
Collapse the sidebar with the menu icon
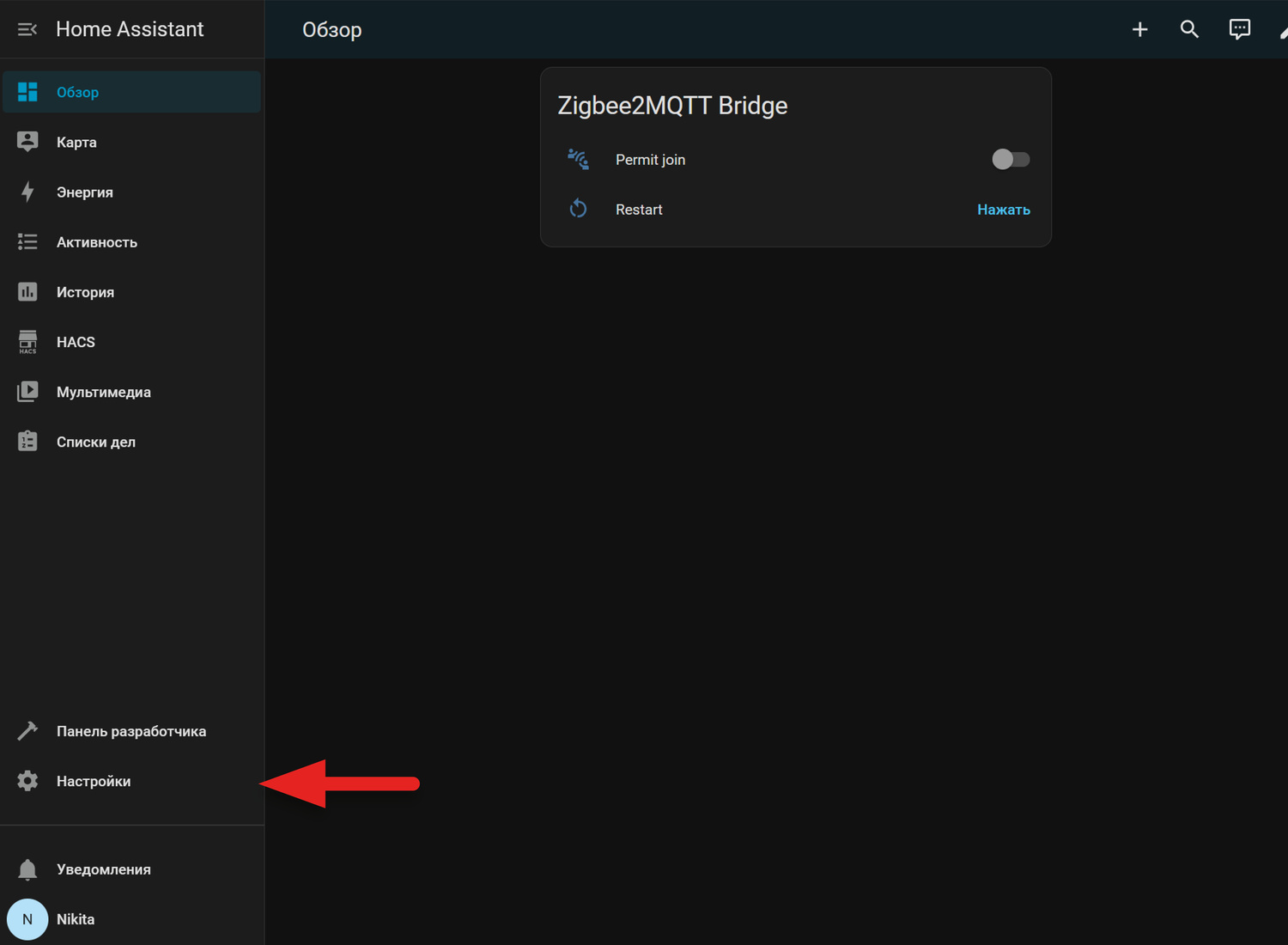click(x=27, y=29)
